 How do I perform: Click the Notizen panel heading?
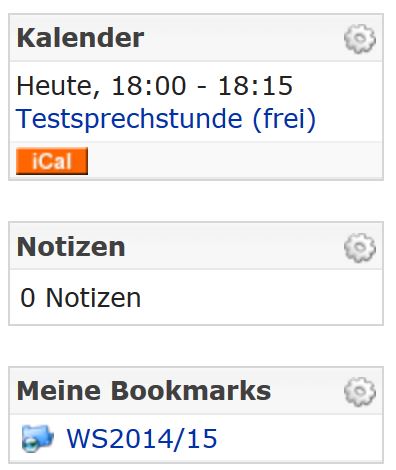pos(71,247)
